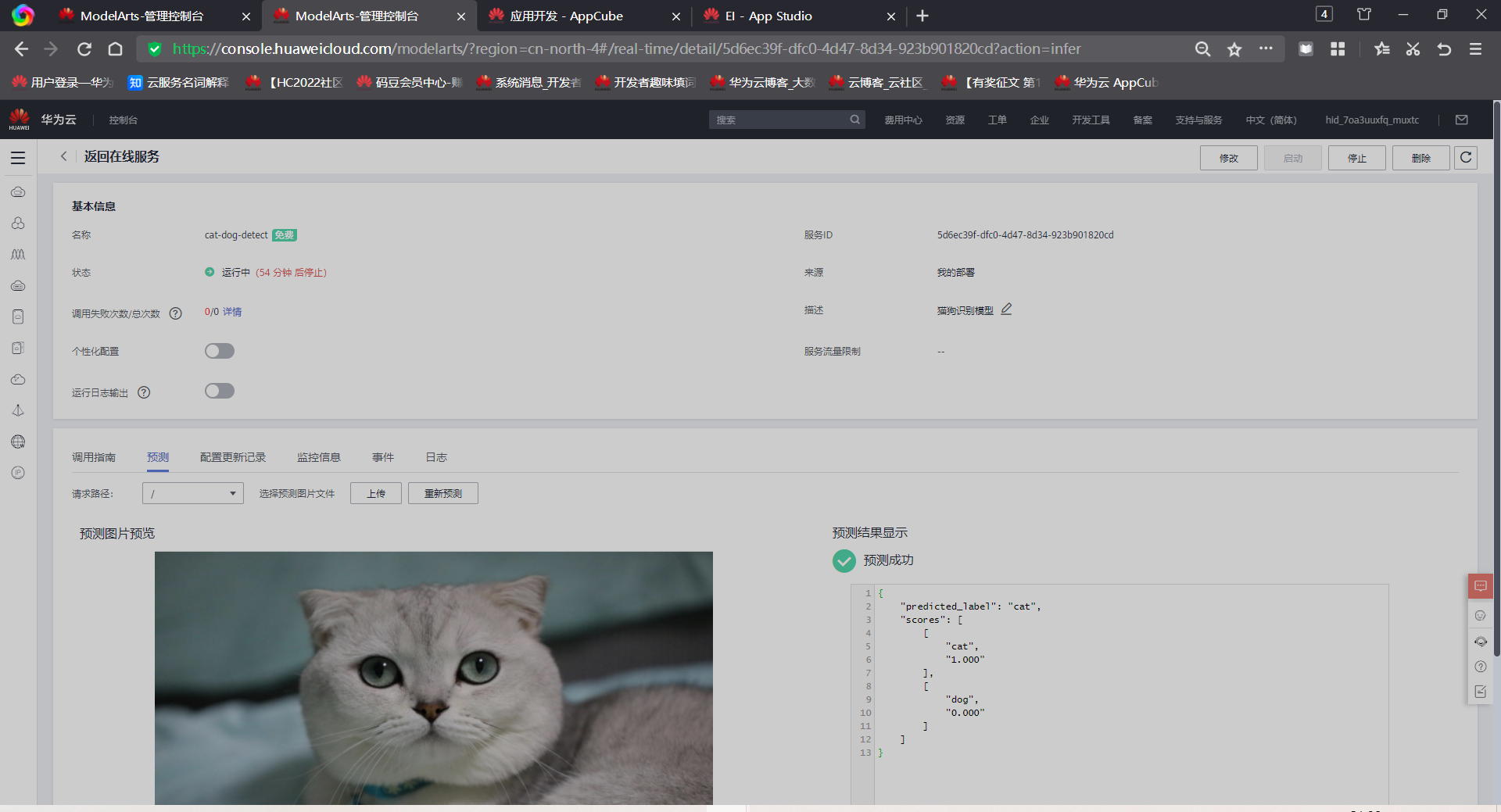
Task: Switch to the 预测 tab
Action: coord(158,457)
